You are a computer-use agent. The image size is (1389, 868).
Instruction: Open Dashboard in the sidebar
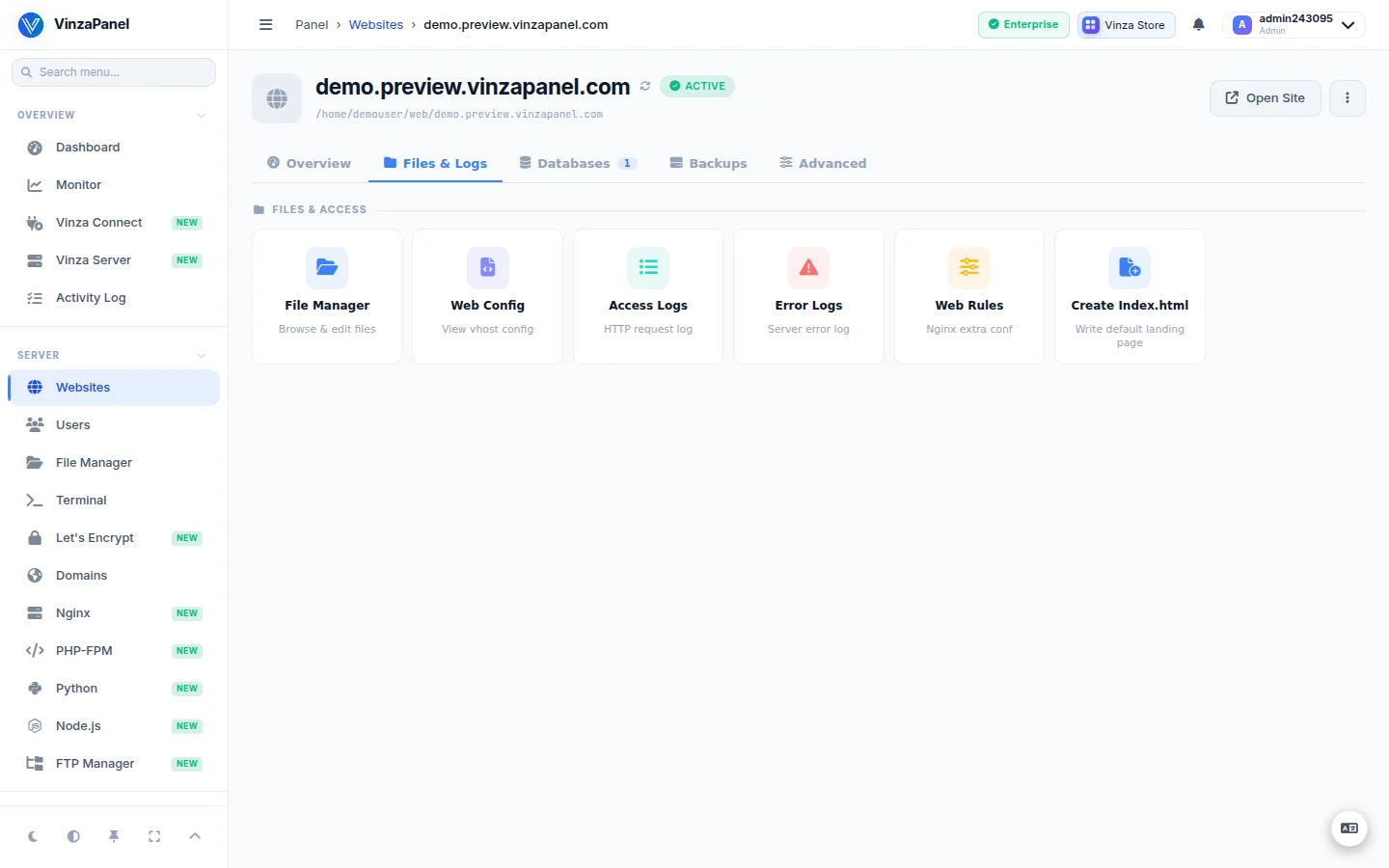(114, 148)
